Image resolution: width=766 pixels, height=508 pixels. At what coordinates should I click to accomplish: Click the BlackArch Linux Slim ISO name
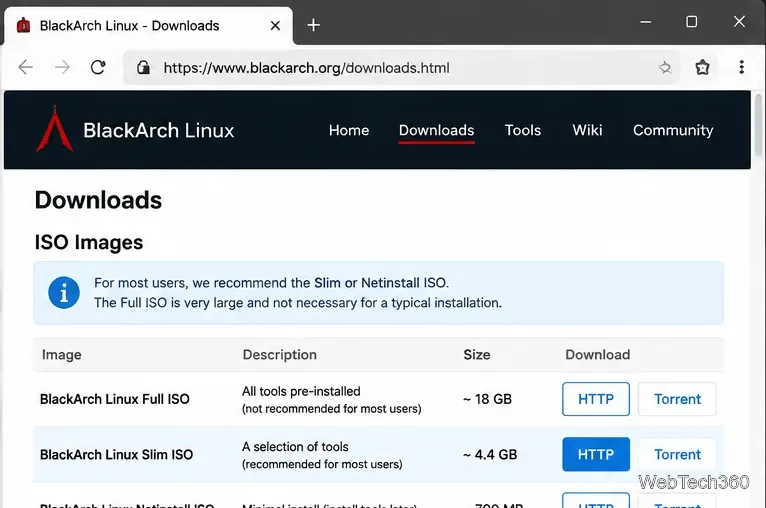click(116, 455)
